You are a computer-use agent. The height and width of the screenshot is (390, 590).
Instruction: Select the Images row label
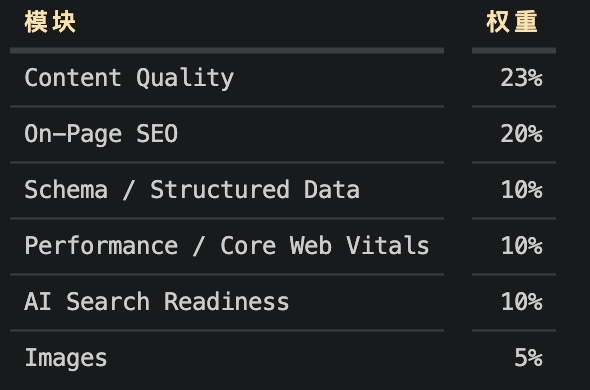(66, 358)
